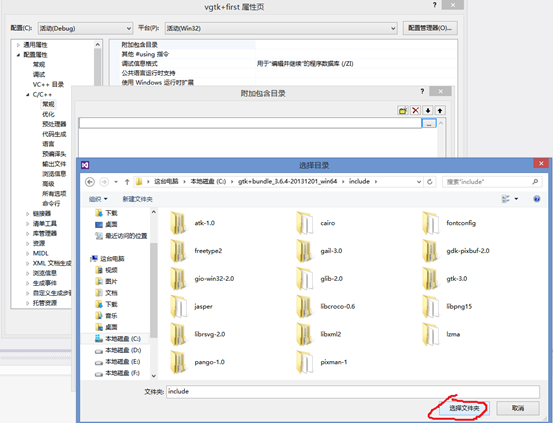Open the 平台 Win32 dropdown
This screenshot has height=423, width=553.
click(281, 28)
